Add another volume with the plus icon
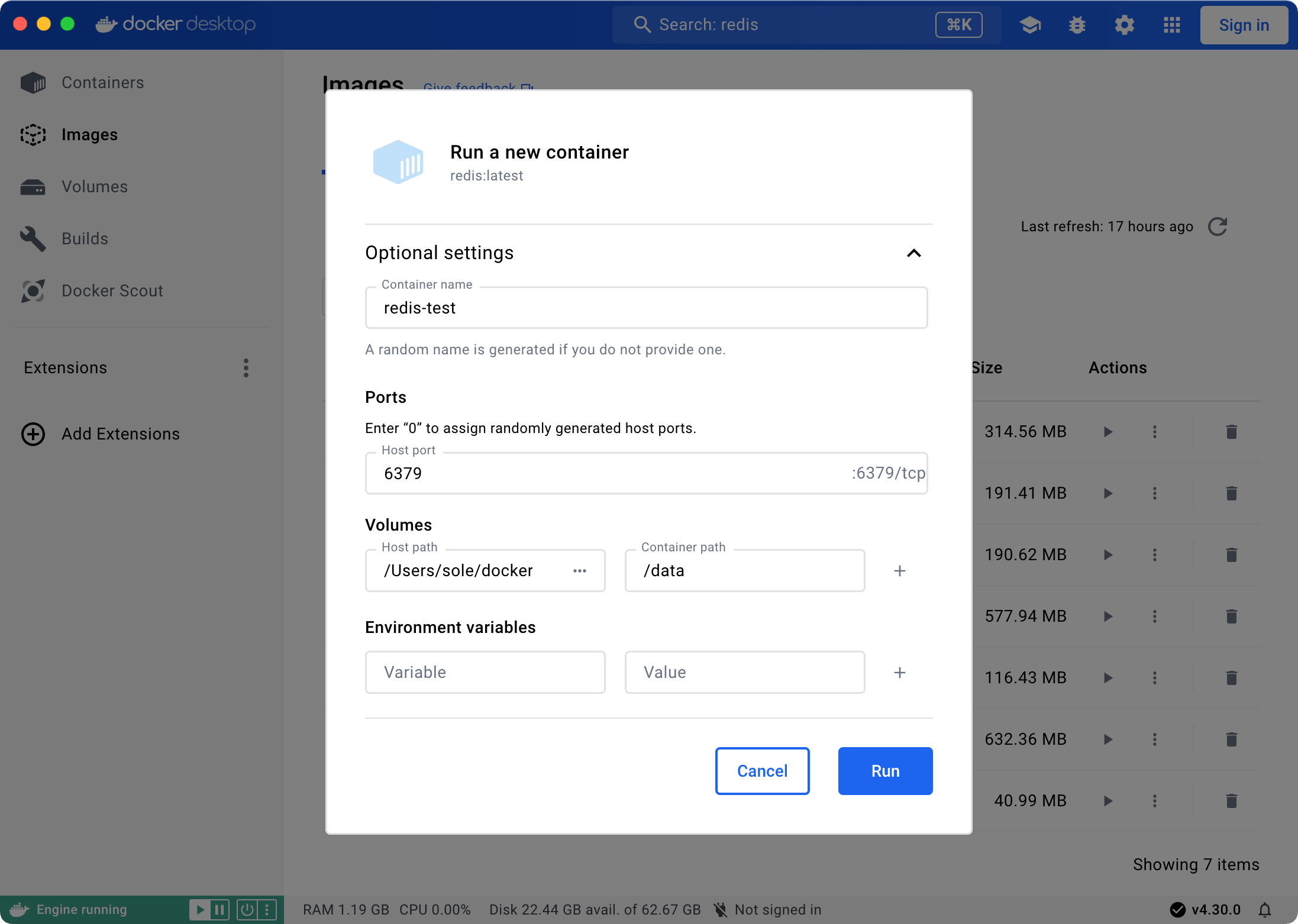The width and height of the screenshot is (1298, 924). point(900,571)
